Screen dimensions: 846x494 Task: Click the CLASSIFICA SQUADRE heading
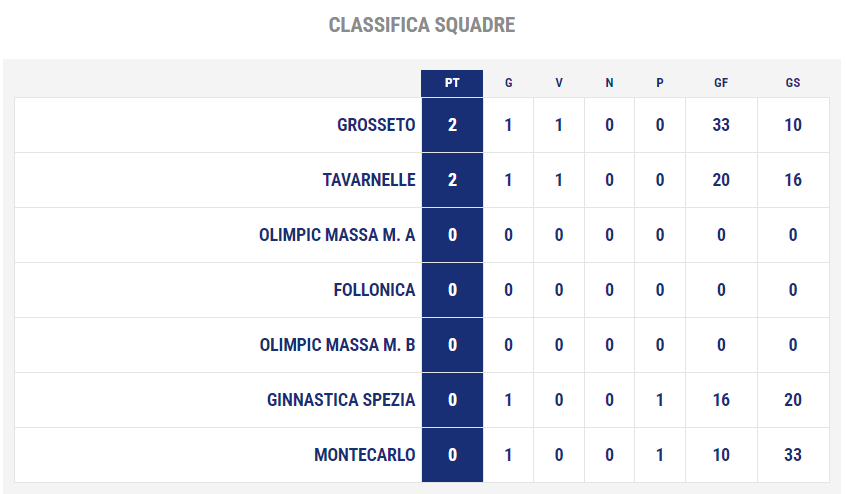pos(422,25)
